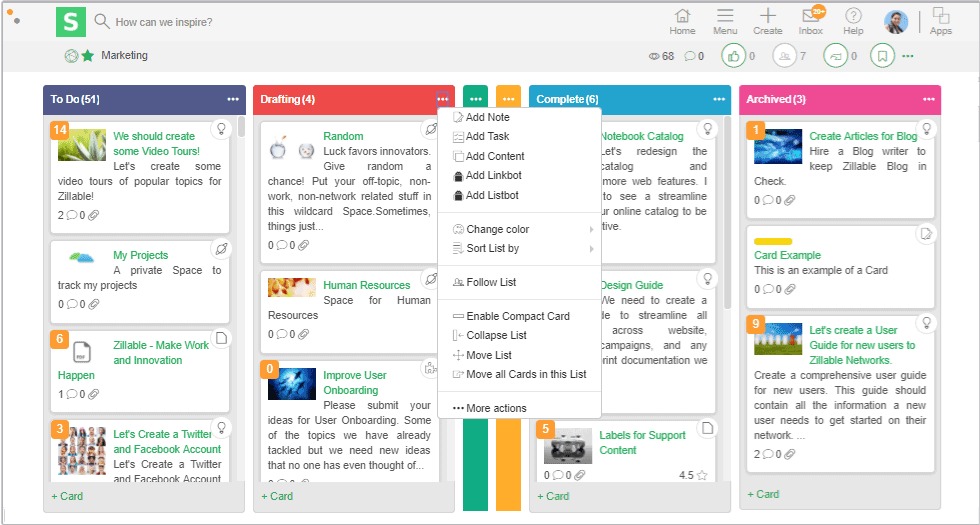Click the Complete list scrollbar
The image size is (980, 525).
727,212
